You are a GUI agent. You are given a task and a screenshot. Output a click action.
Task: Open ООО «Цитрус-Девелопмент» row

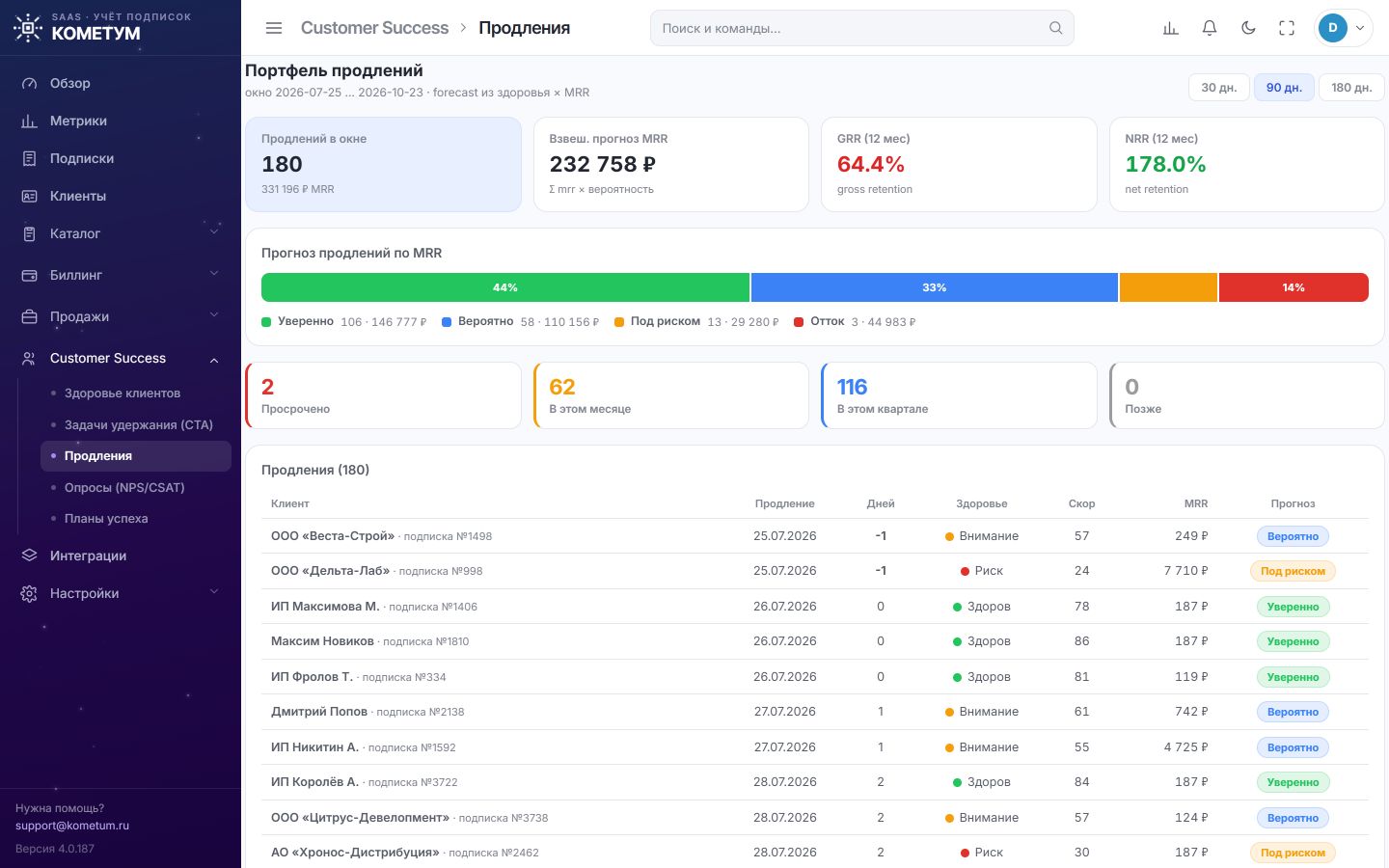point(815,818)
